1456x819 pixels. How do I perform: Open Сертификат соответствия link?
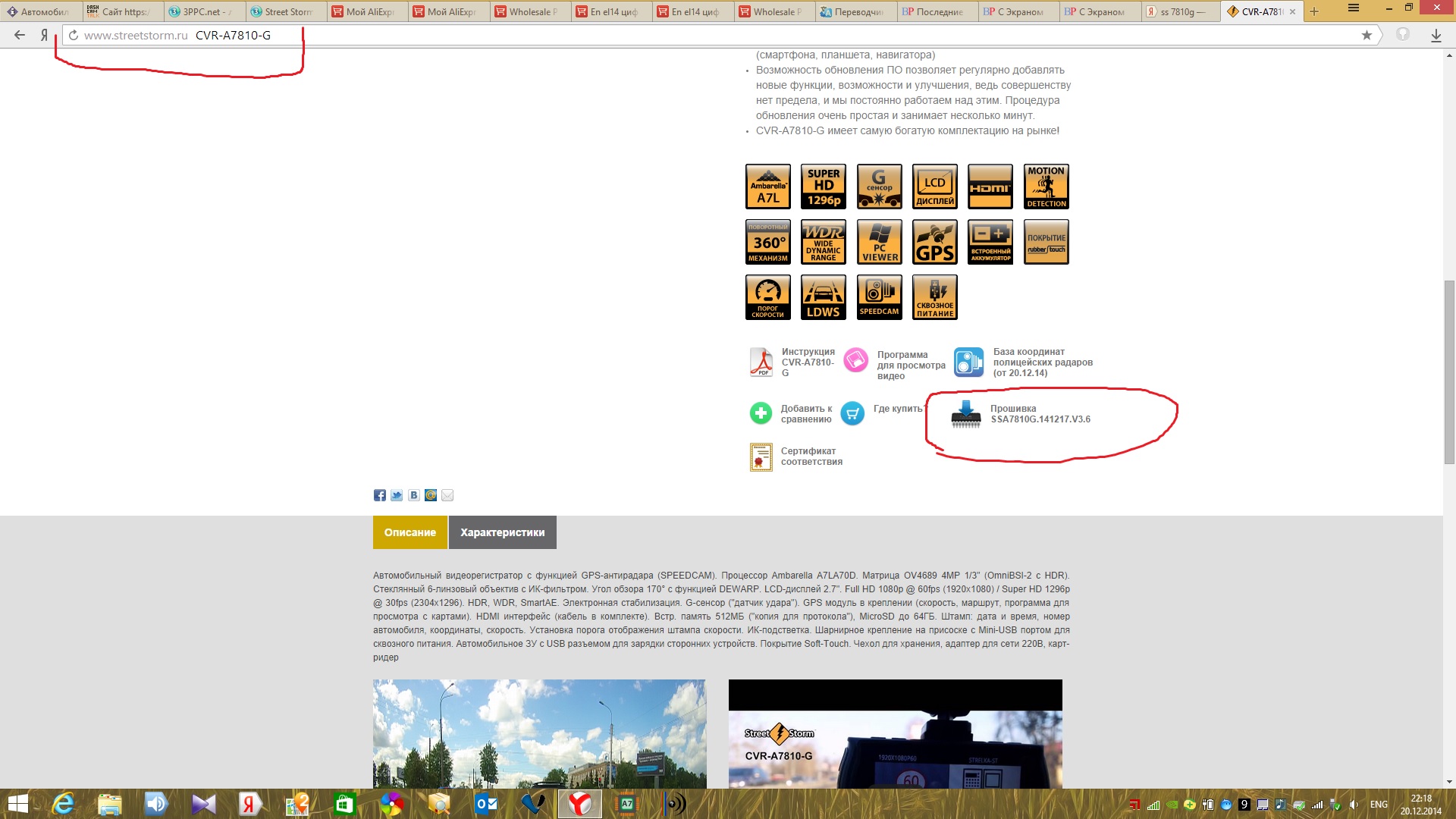click(x=811, y=457)
